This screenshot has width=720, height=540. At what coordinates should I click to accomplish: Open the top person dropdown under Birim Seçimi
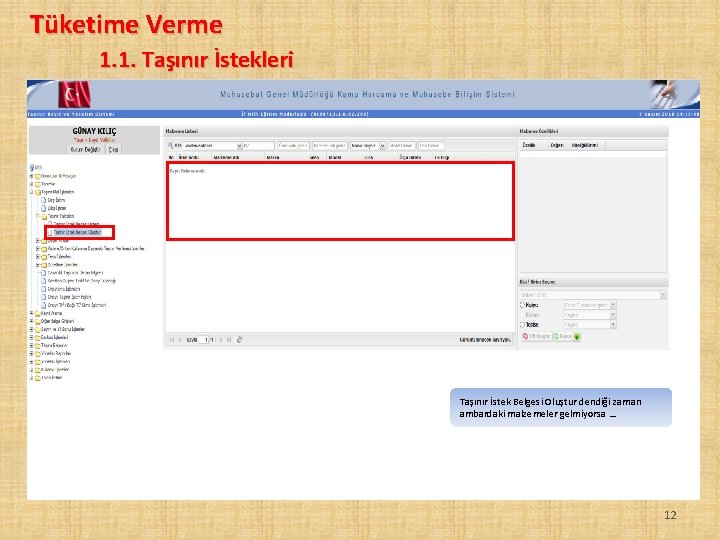pyautogui.click(x=663, y=295)
